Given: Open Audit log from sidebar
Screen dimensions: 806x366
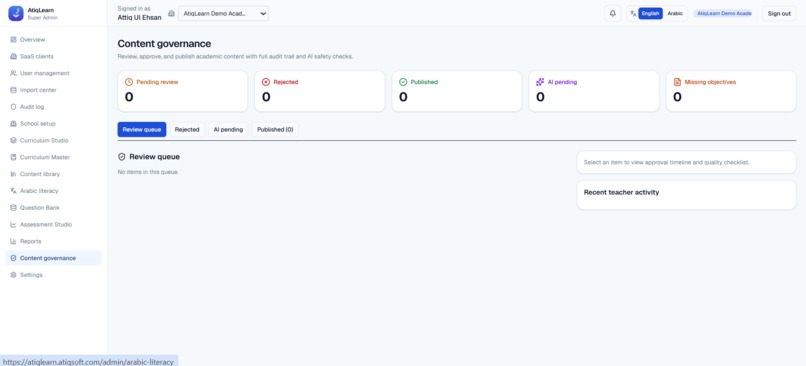Looking at the screenshot, I should [x=53, y=107].
